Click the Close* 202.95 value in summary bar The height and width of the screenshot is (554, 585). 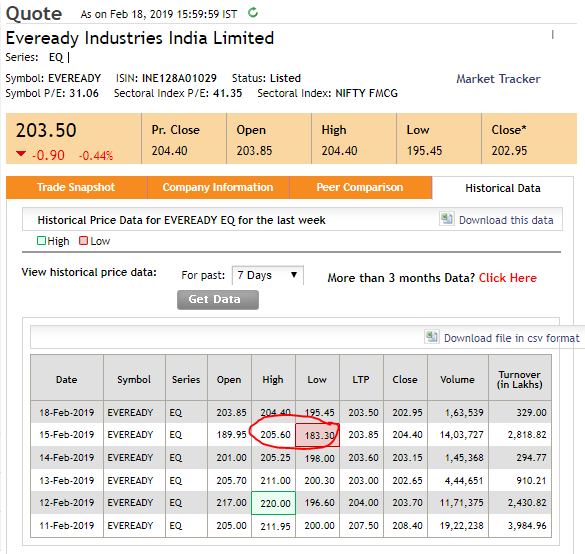click(509, 151)
